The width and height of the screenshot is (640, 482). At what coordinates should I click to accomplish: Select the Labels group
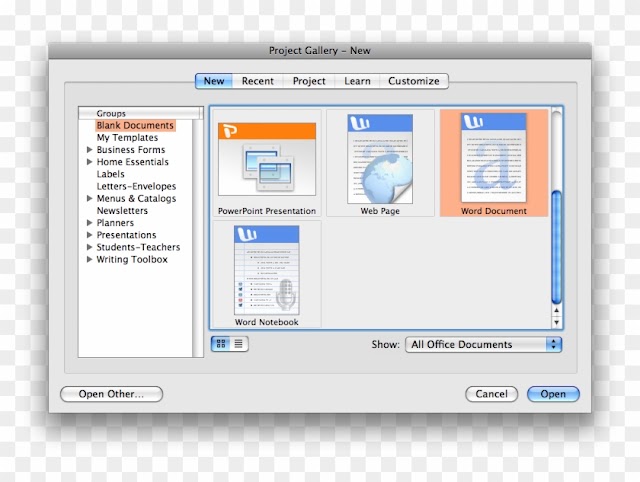(110, 174)
